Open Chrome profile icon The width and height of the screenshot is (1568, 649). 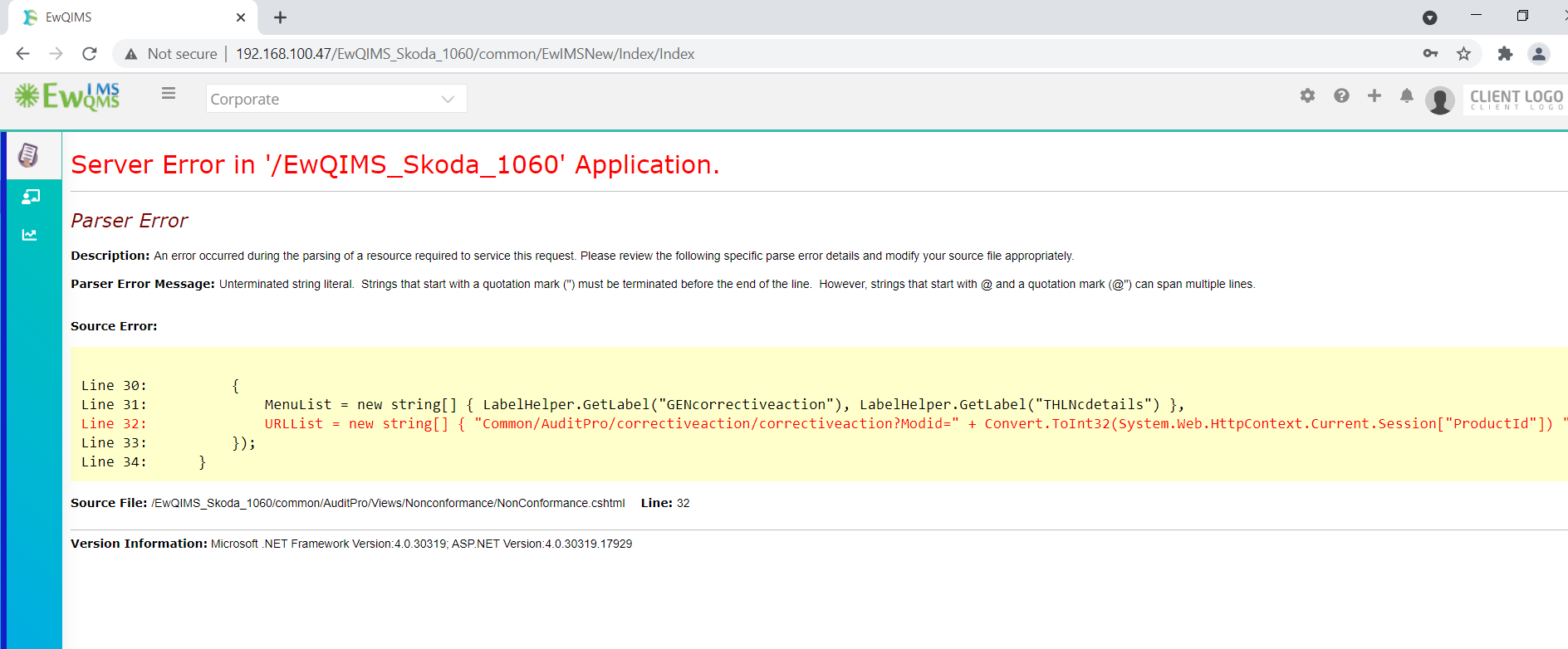[x=1538, y=53]
